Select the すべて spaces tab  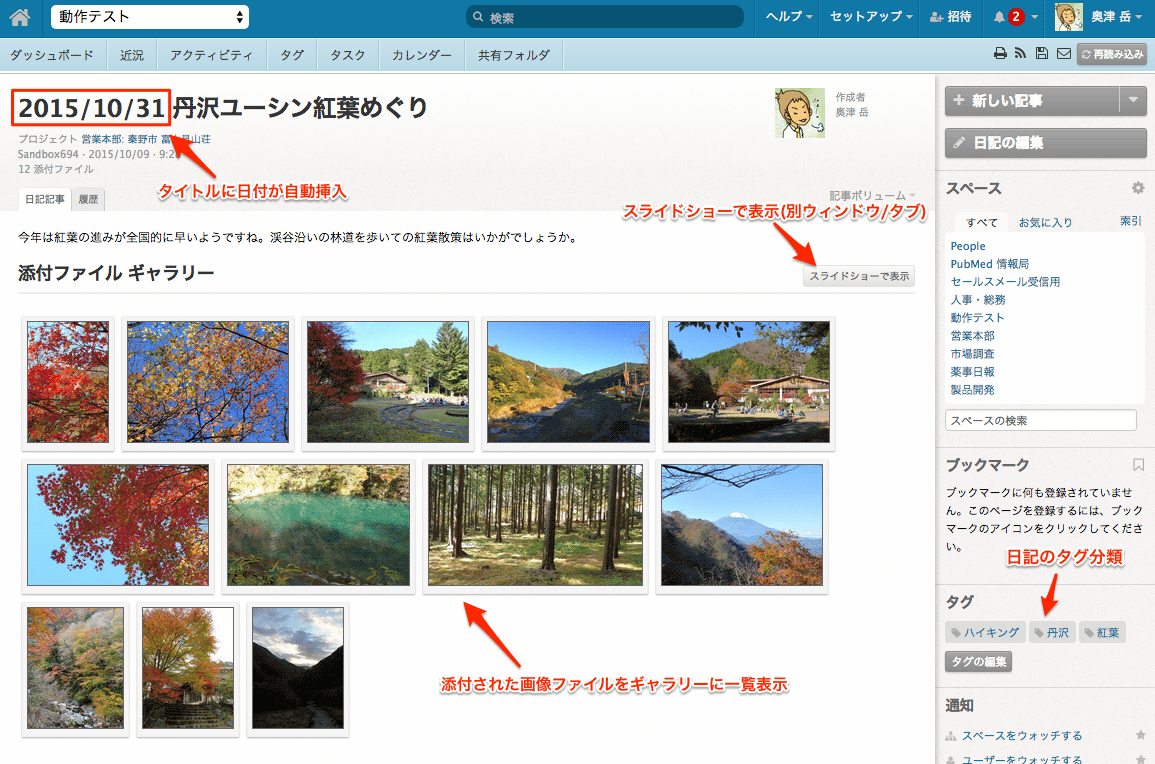982,222
